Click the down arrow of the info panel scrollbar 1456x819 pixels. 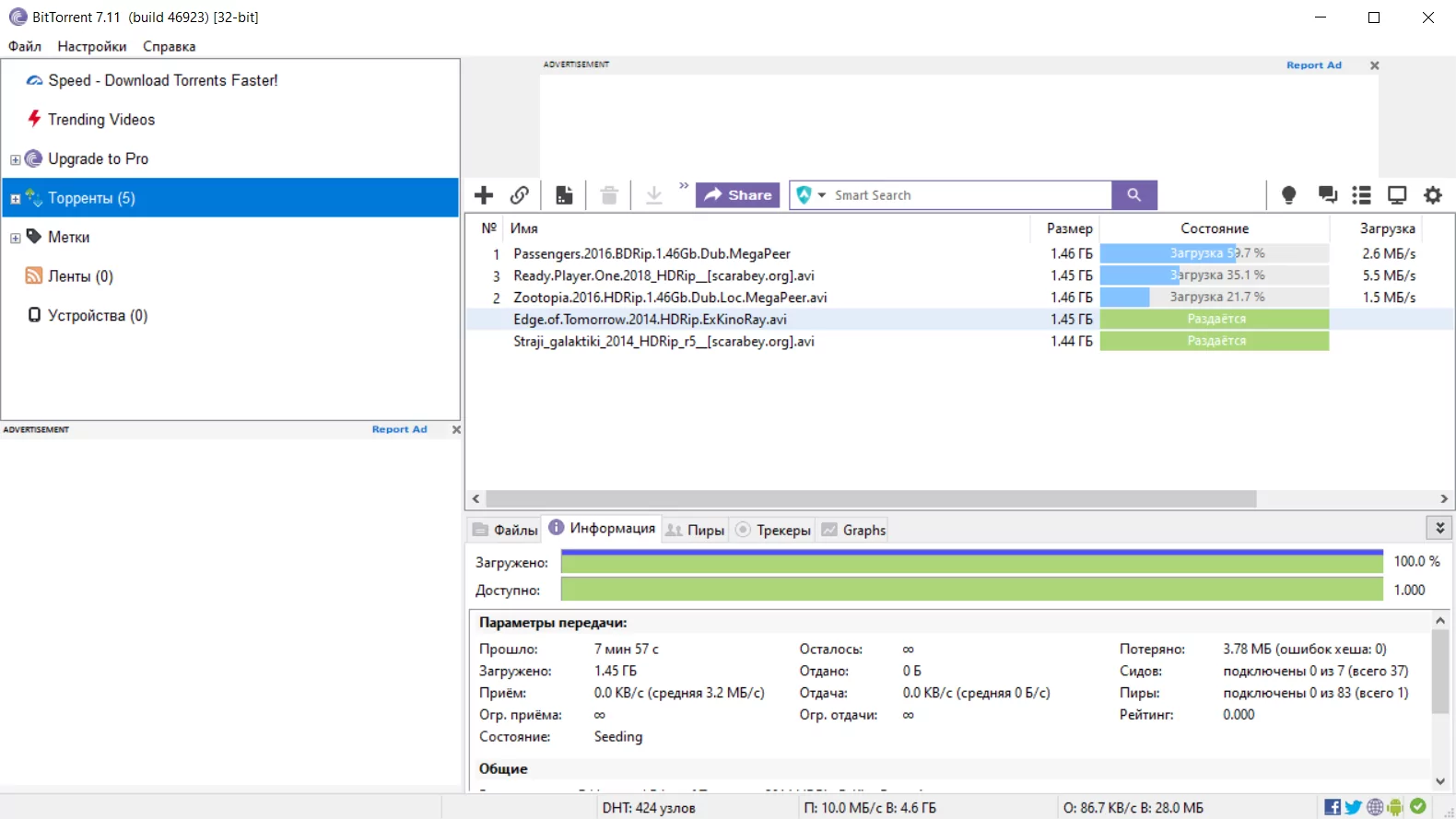(1440, 781)
